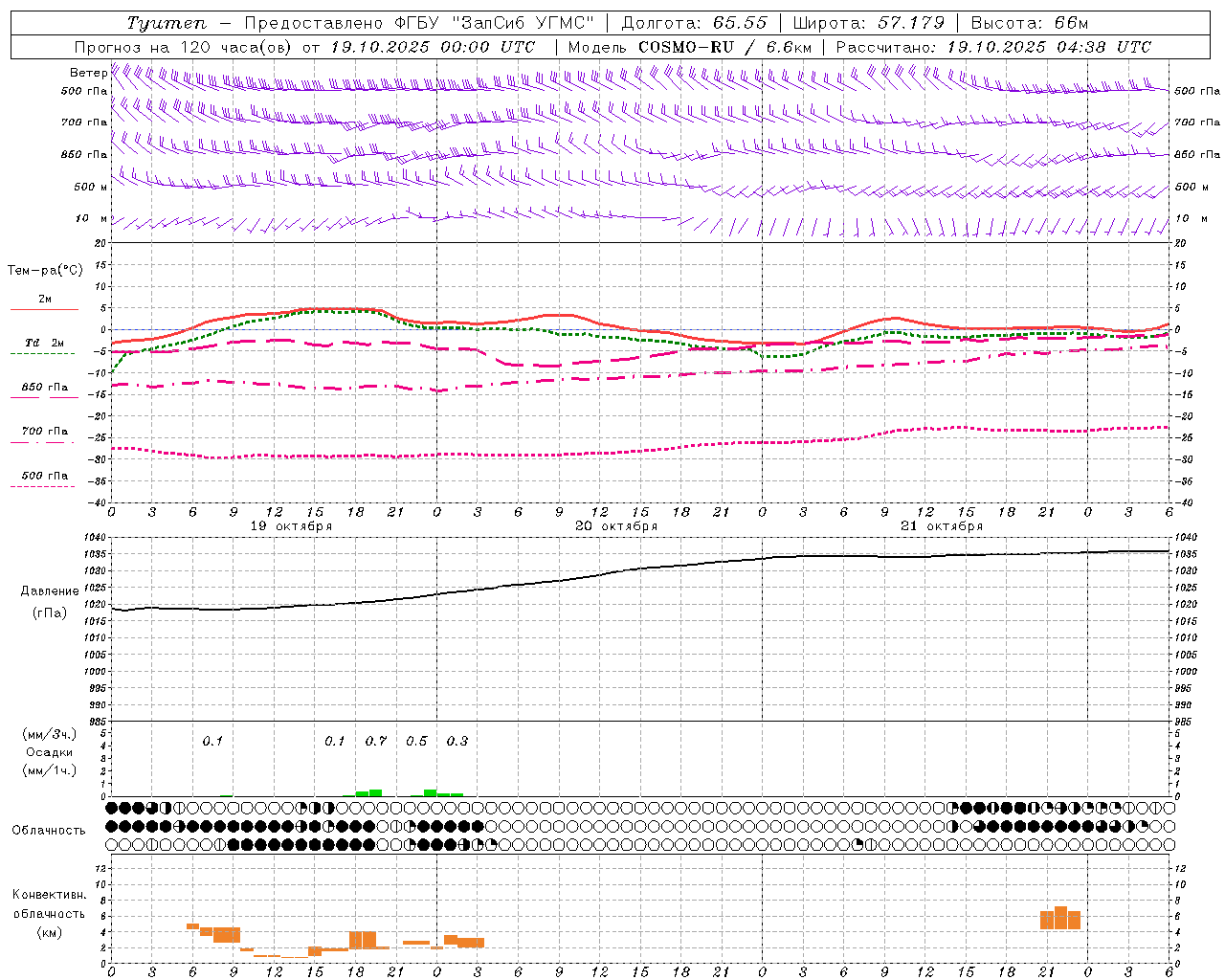Image resolution: width=1225 pixels, height=980 pixels.
Task: Click the (гПа) unit label under Давление
Action: tap(50, 613)
